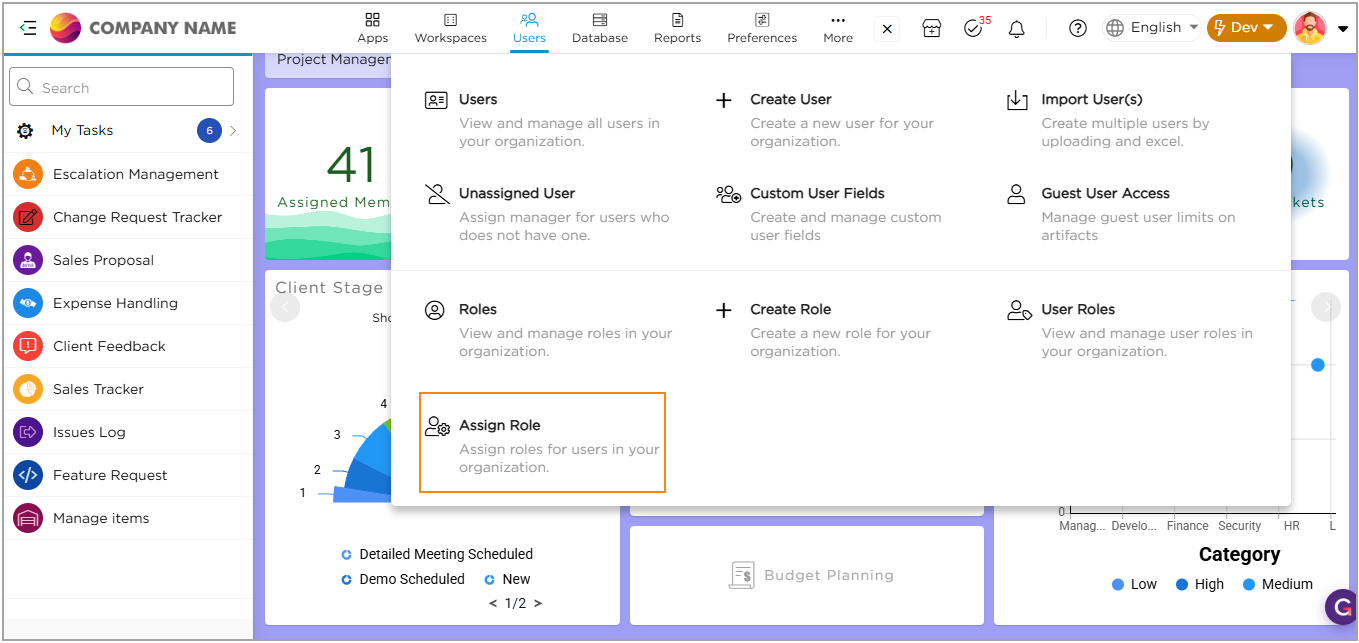This screenshot has height=643, width=1359.
Task: Open the Feature Request code icon
Action: (28, 475)
